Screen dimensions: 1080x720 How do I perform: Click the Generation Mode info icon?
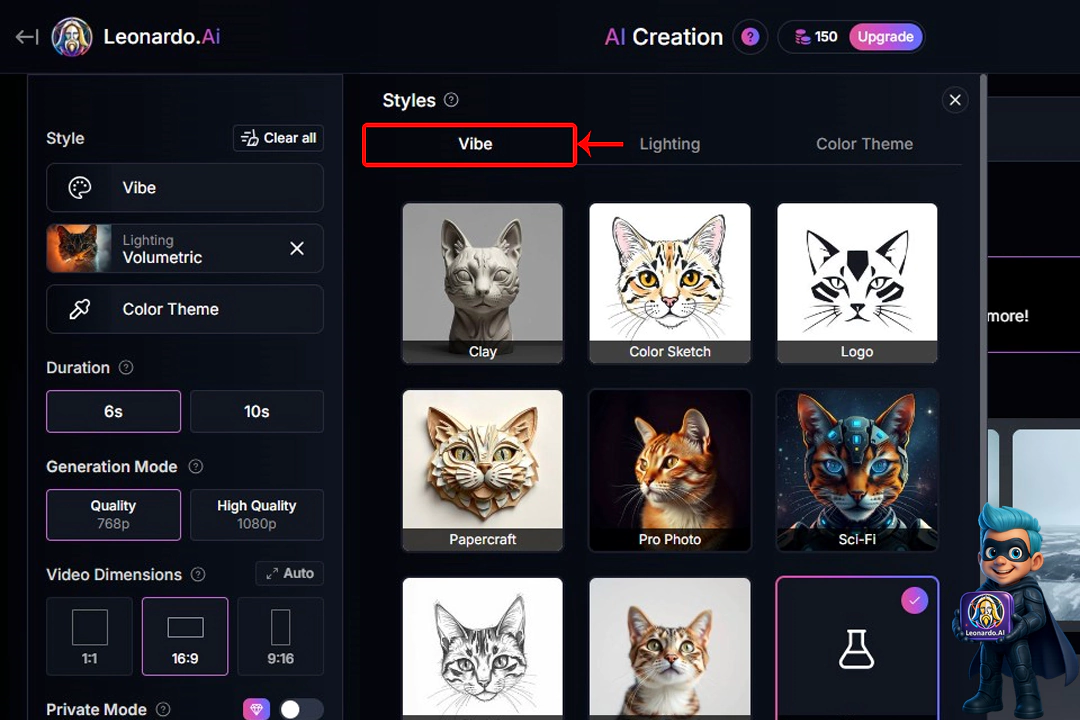pos(196,467)
